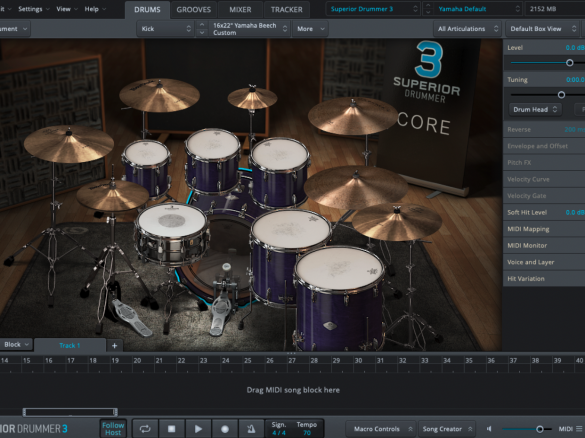Image resolution: width=585 pixels, height=438 pixels.
Task: Expand Envelope and Offset section
Action: pyautogui.click(x=544, y=146)
